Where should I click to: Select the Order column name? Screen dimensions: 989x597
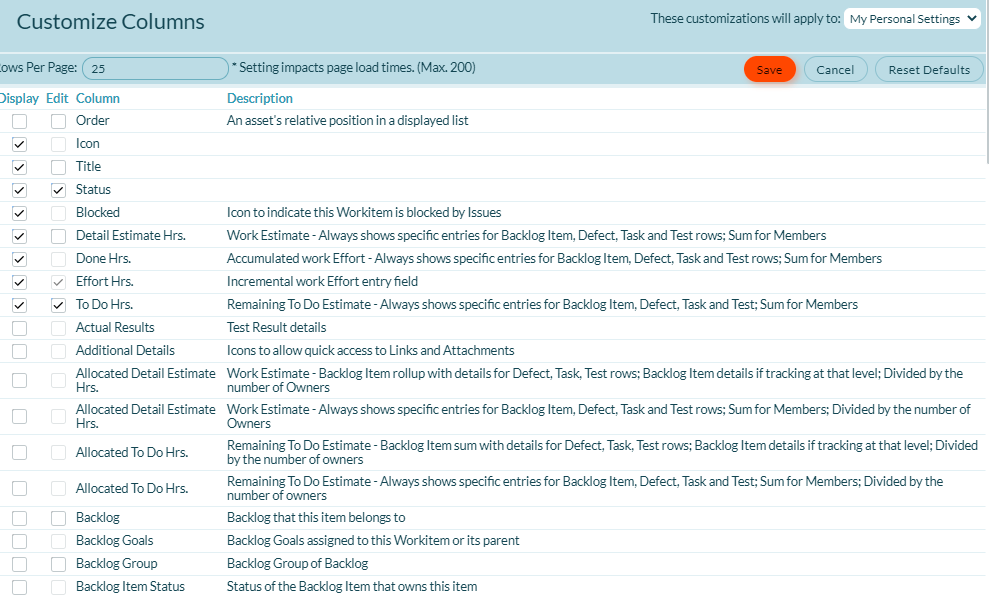93,120
